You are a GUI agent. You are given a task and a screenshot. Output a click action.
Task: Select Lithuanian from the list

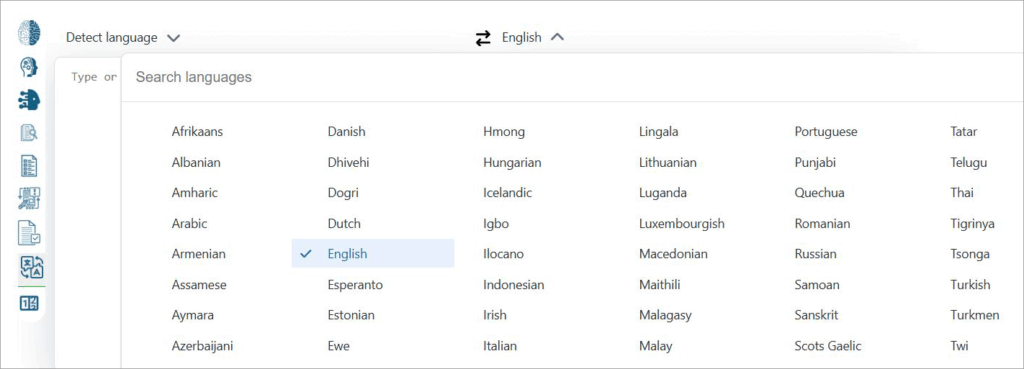(668, 163)
